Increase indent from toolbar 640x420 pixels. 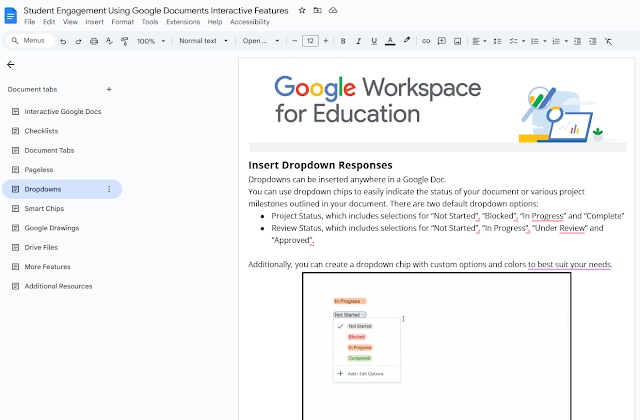click(593, 41)
